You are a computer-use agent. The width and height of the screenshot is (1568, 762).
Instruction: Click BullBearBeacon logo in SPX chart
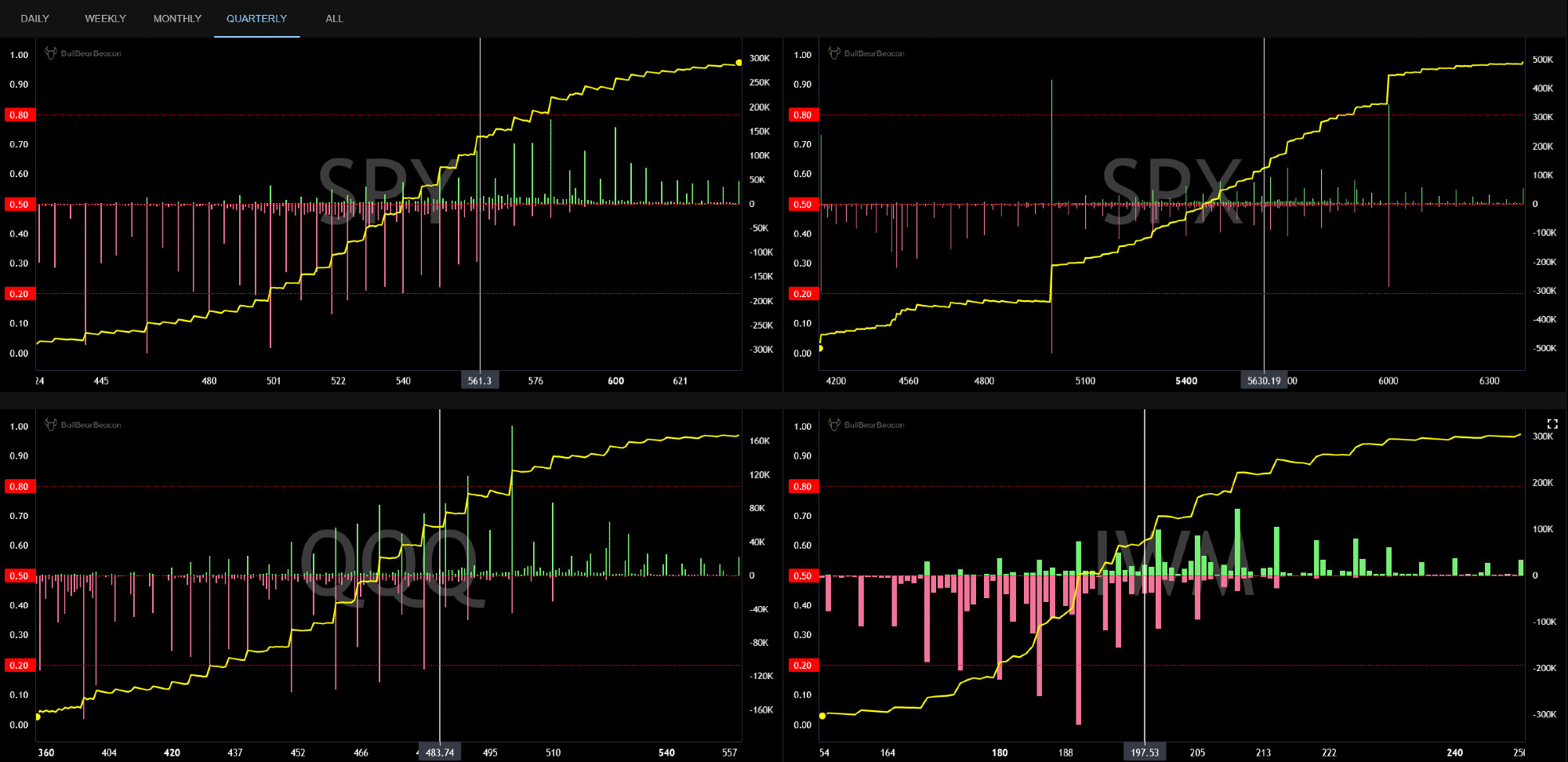[866, 53]
